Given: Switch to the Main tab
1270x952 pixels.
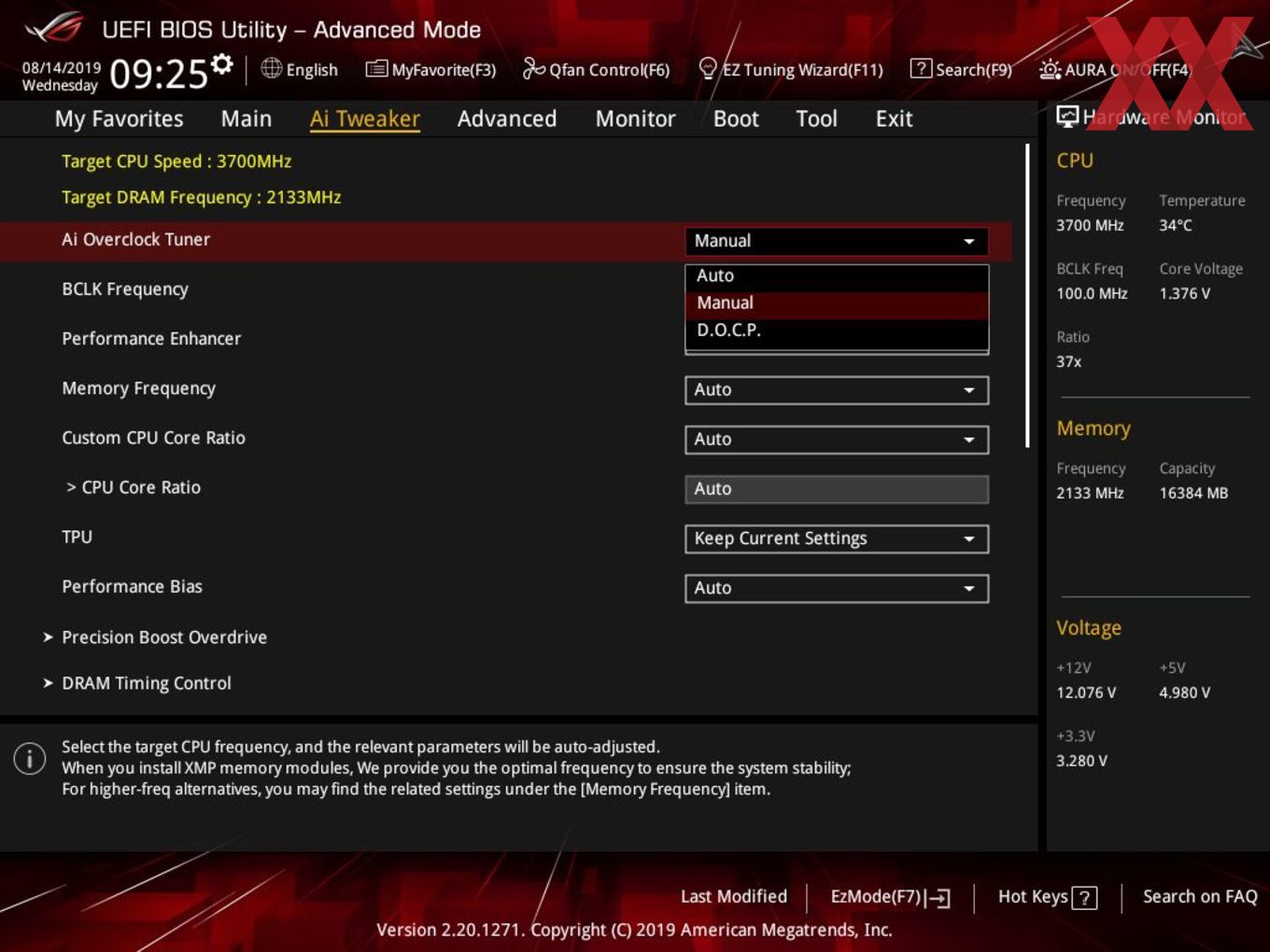Looking at the screenshot, I should click(247, 119).
